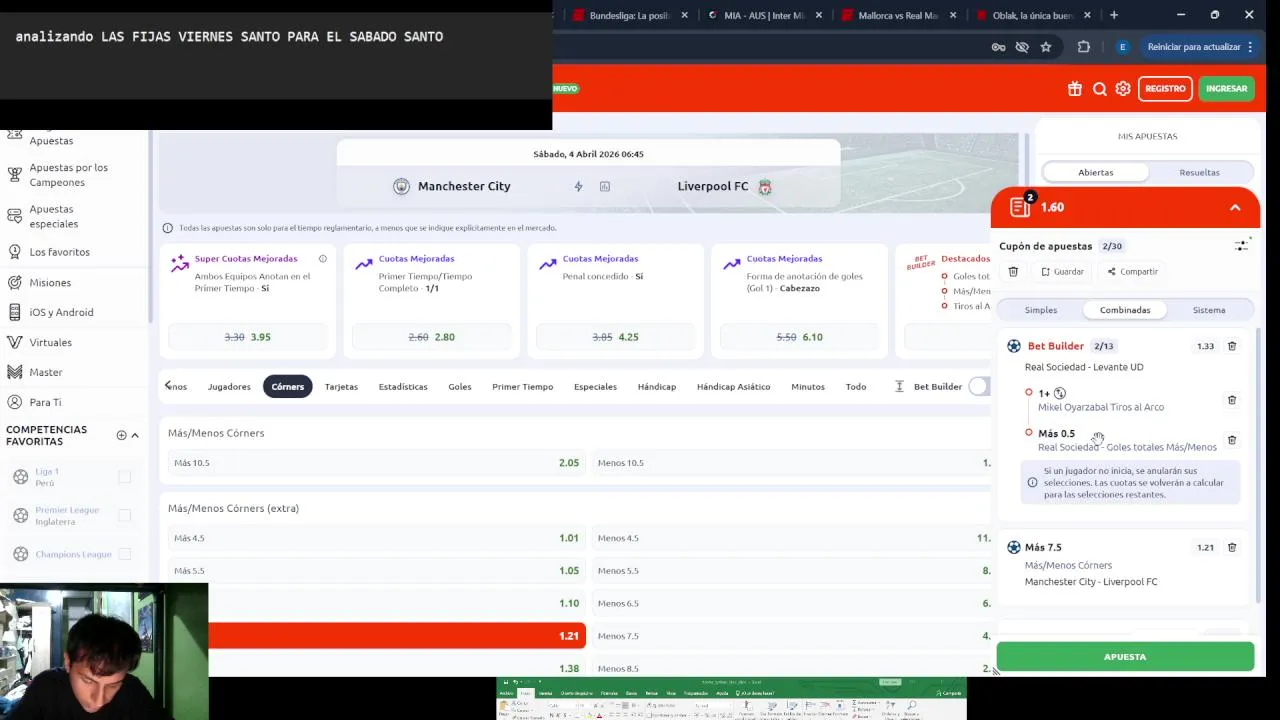1280x720 pixels.
Task: Click the lightning bolt icon in match header
Action: click(578, 186)
